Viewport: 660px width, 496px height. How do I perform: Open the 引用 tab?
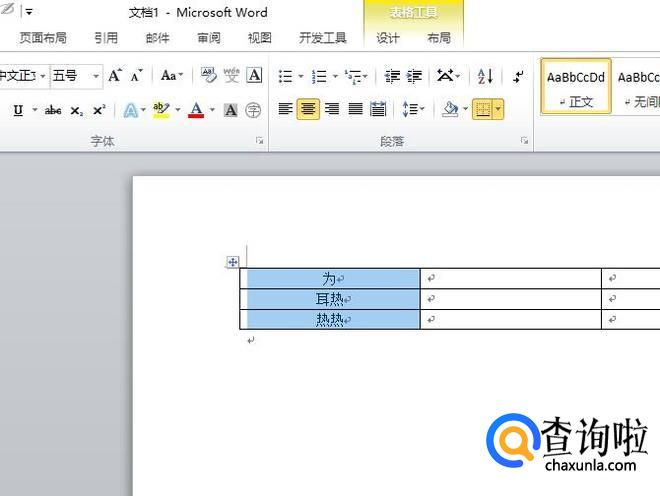click(x=106, y=37)
